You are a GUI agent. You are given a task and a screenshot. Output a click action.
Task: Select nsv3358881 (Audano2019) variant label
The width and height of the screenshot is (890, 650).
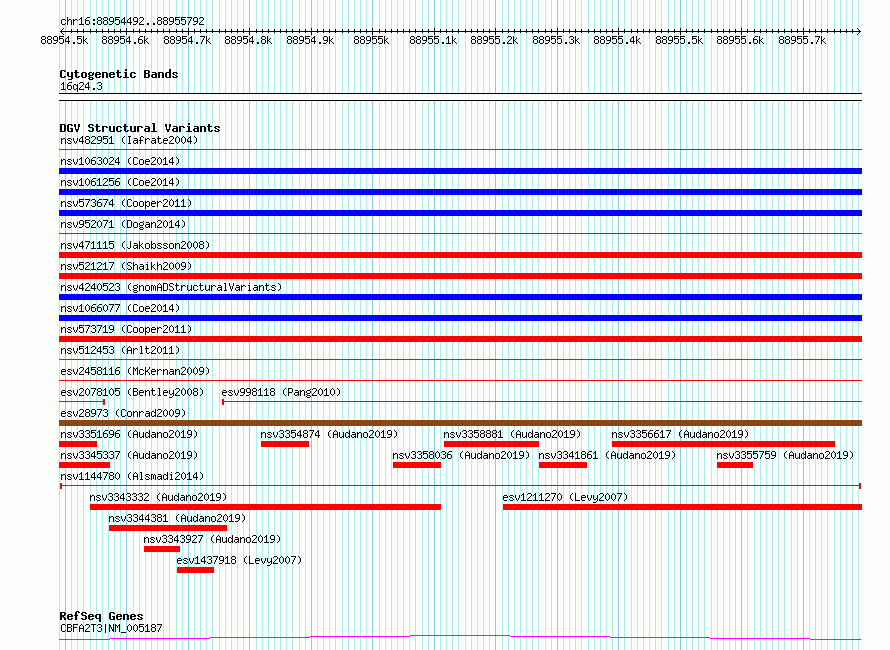tap(512, 434)
